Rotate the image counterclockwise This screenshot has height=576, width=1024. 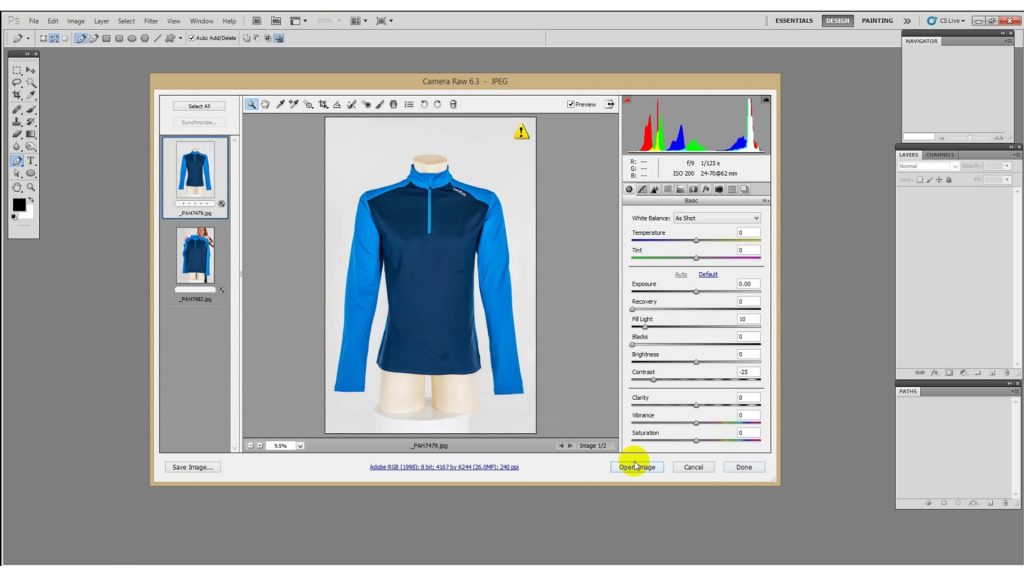click(x=424, y=104)
